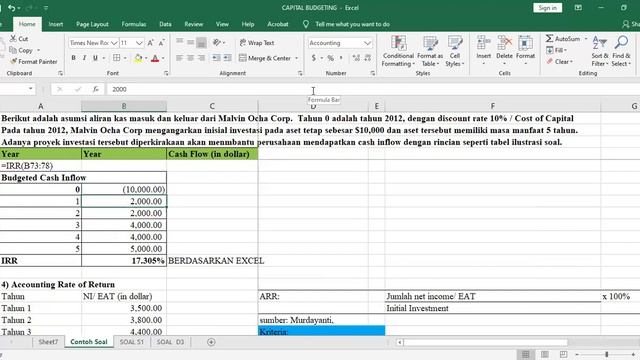Apply dollar accounting format

coord(313,58)
